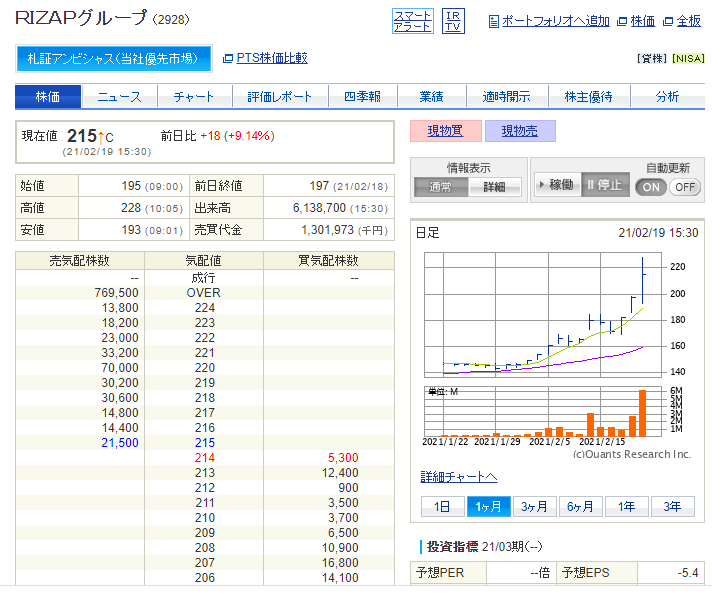Viewport: 712px width, 609px height.
Task: Open the 四季報 tab
Action: pos(362,97)
